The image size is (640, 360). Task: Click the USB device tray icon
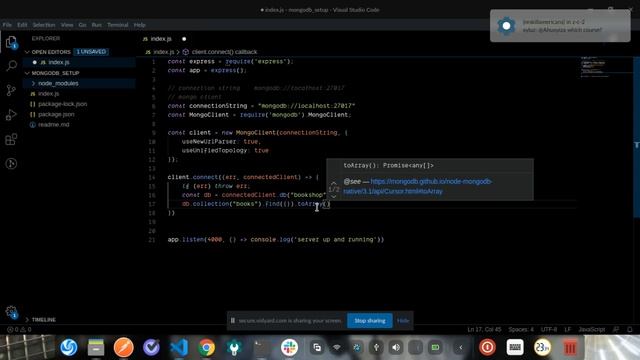(376, 347)
